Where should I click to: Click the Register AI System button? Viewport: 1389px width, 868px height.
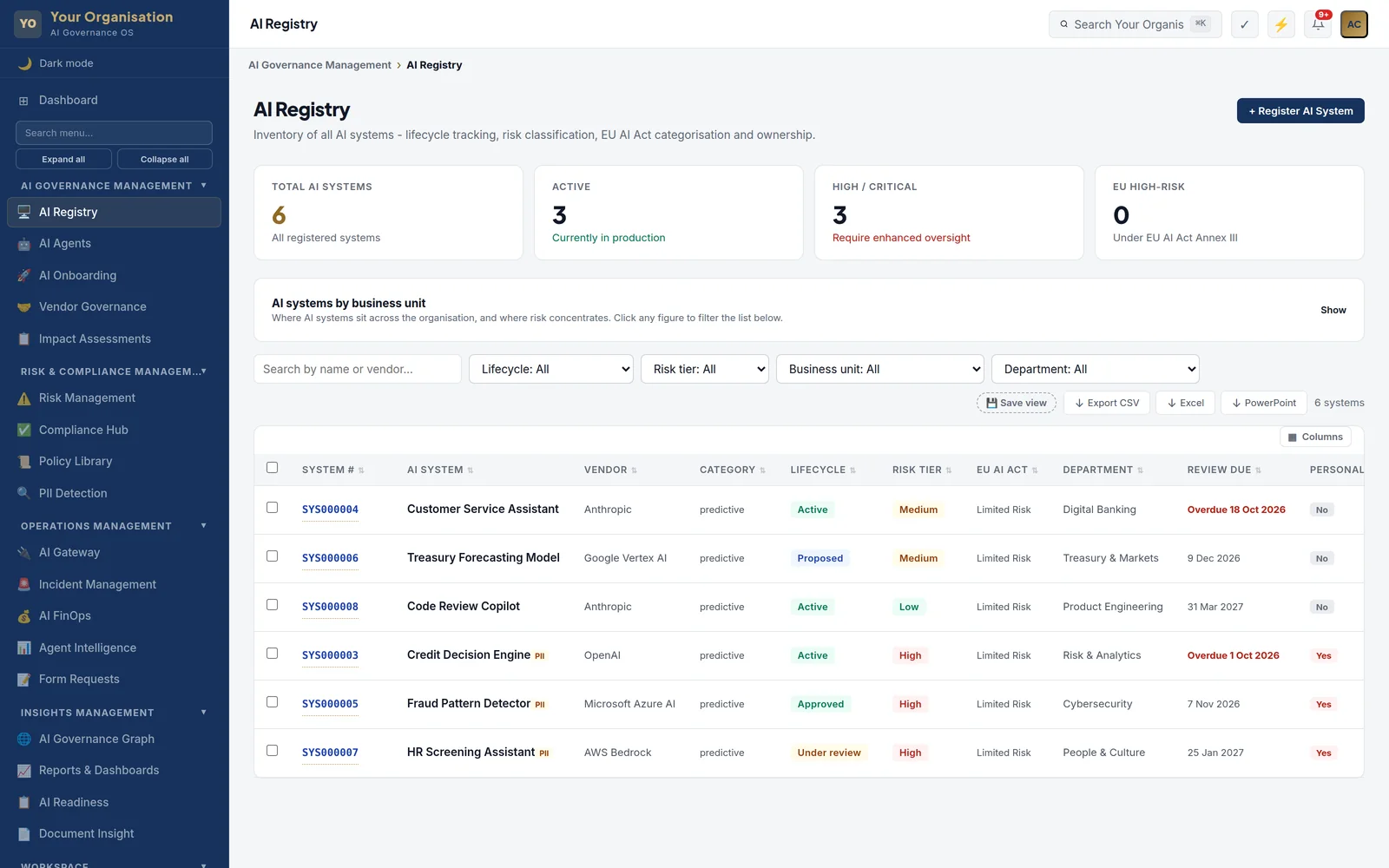(x=1300, y=111)
